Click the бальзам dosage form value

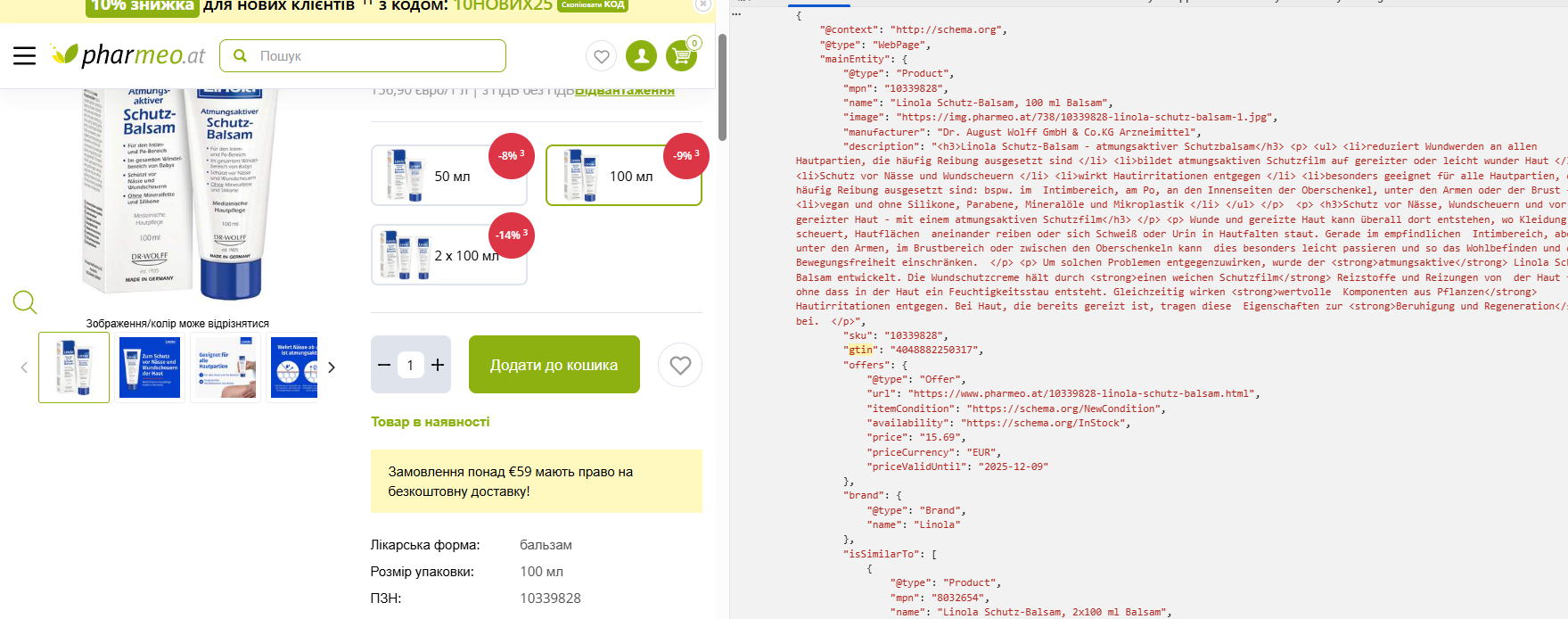click(x=546, y=545)
